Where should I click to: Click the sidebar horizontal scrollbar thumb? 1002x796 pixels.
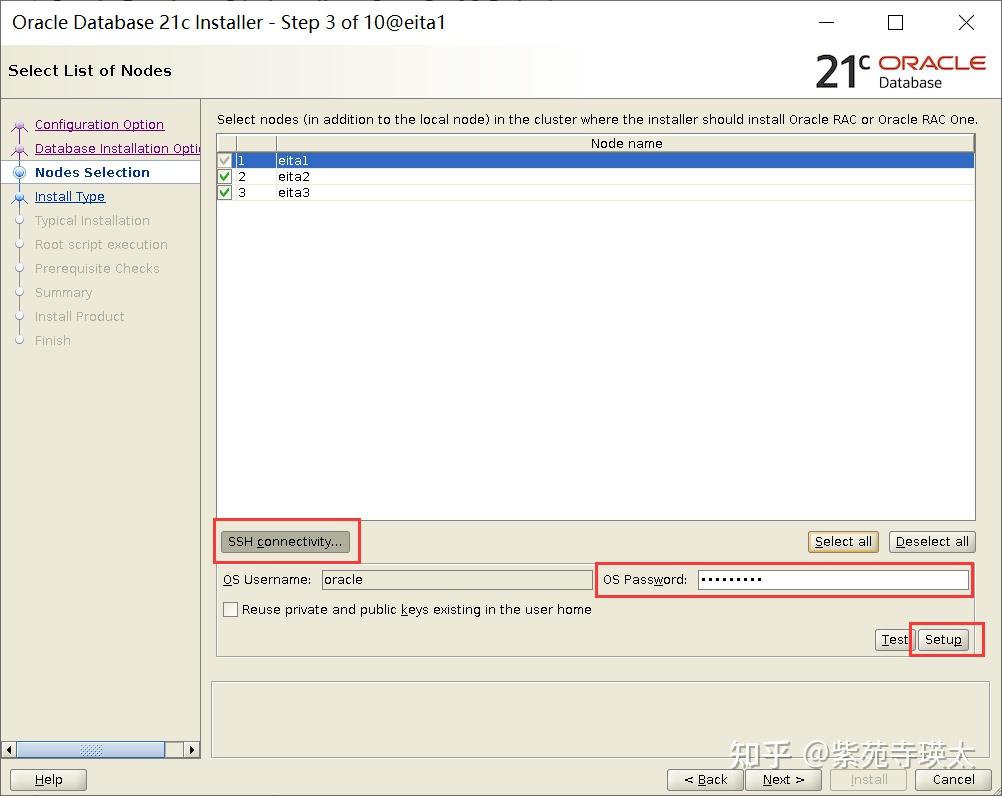(91, 749)
